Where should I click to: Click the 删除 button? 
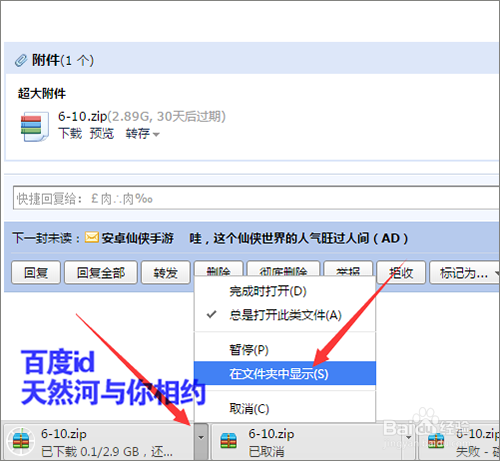218,269
